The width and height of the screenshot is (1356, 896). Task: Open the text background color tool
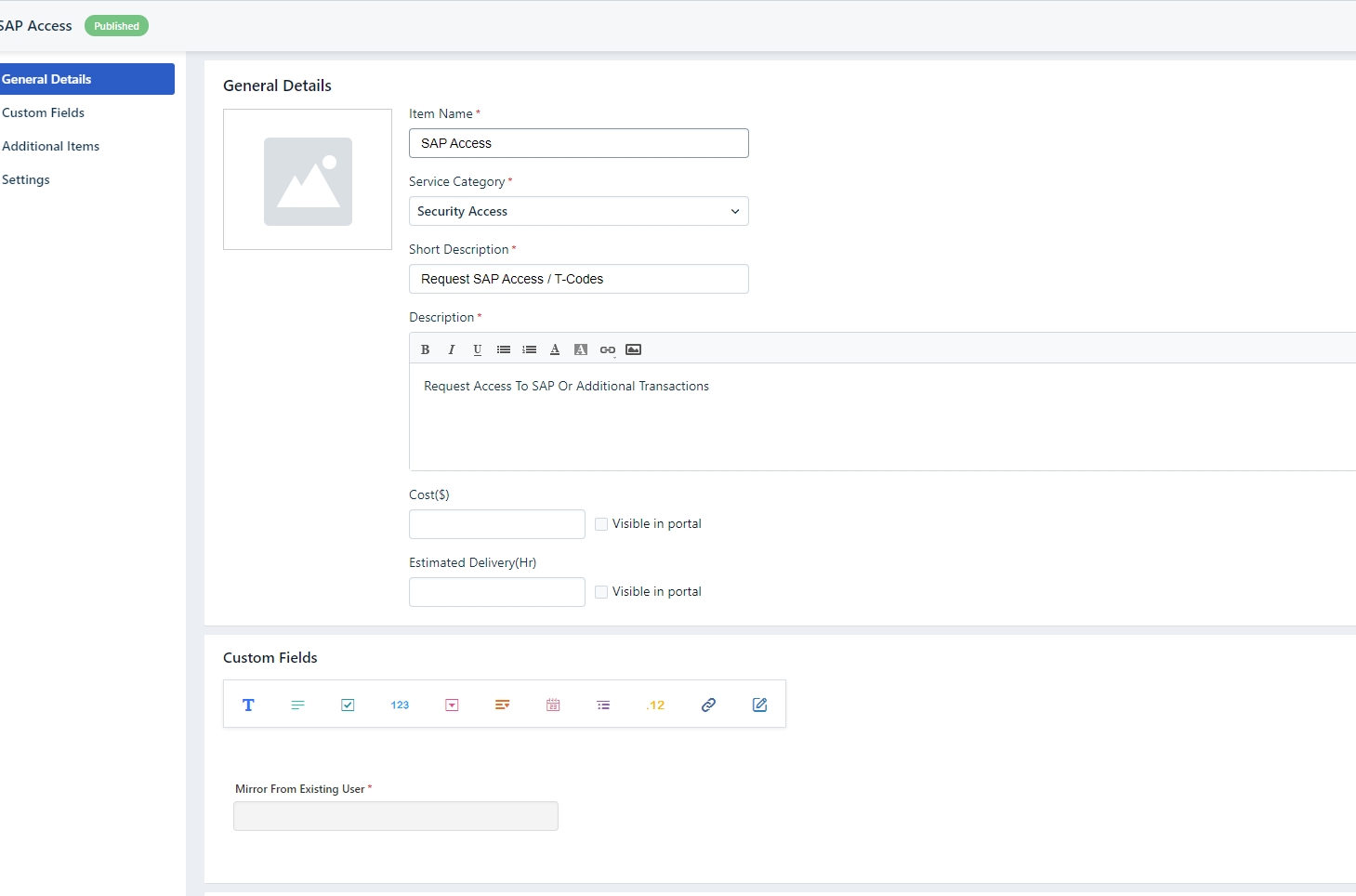tap(581, 349)
